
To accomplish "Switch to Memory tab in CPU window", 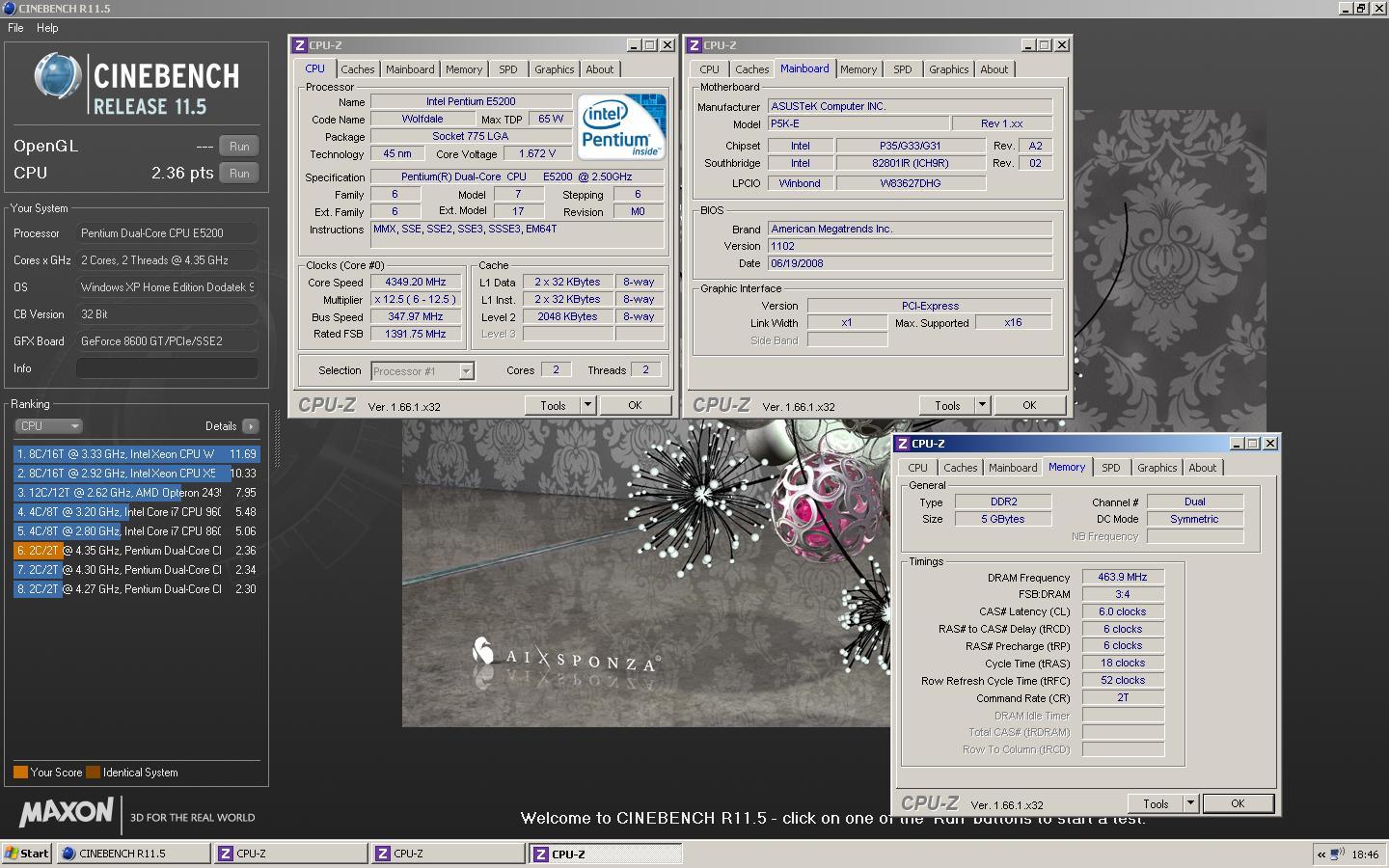I will [463, 69].
